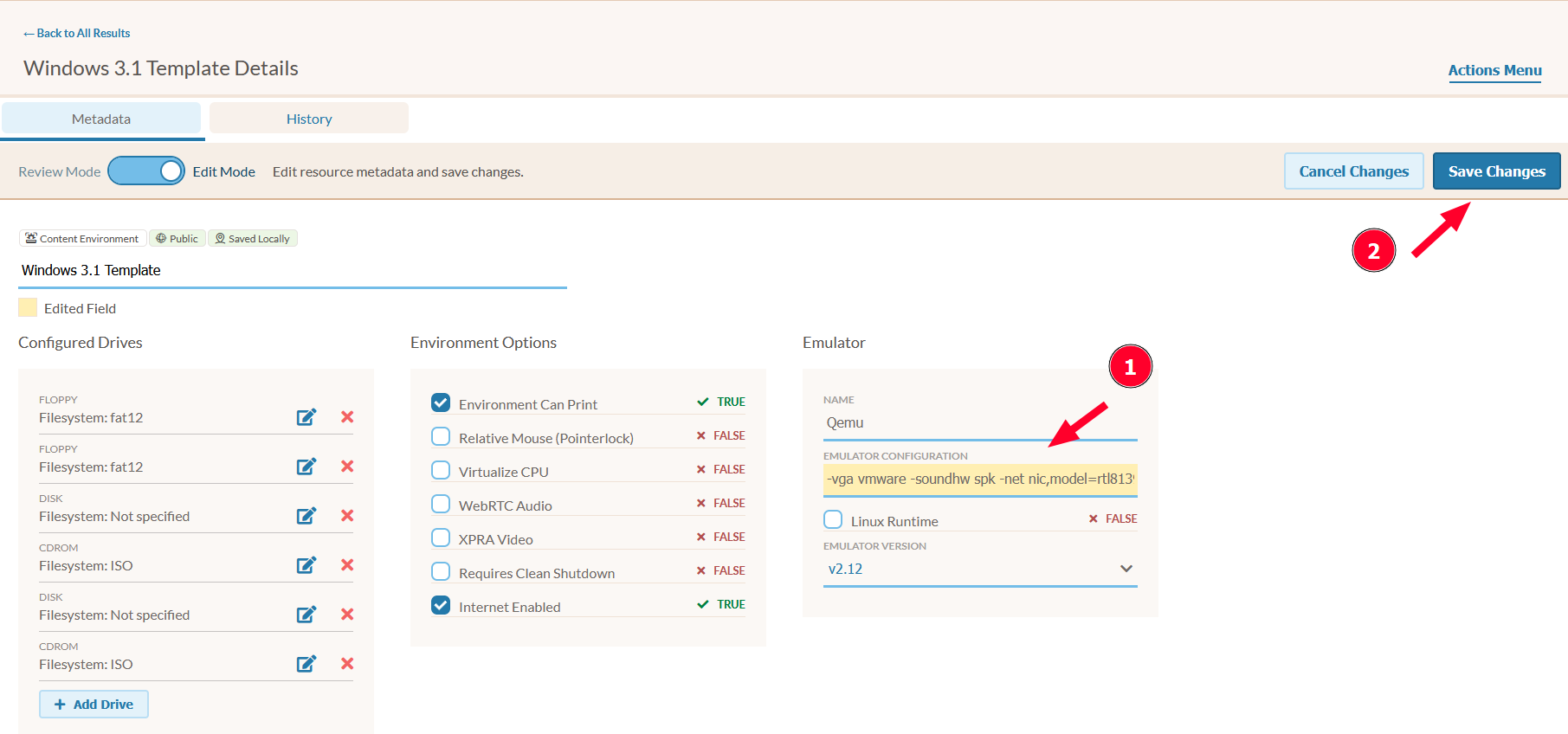The image size is (1568, 734).
Task: Uncheck Environment Can Print option
Action: [x=441, y=402]
